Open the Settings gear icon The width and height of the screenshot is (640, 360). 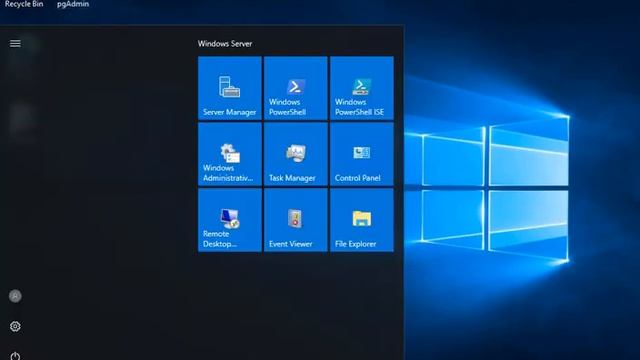coord(15,326)
